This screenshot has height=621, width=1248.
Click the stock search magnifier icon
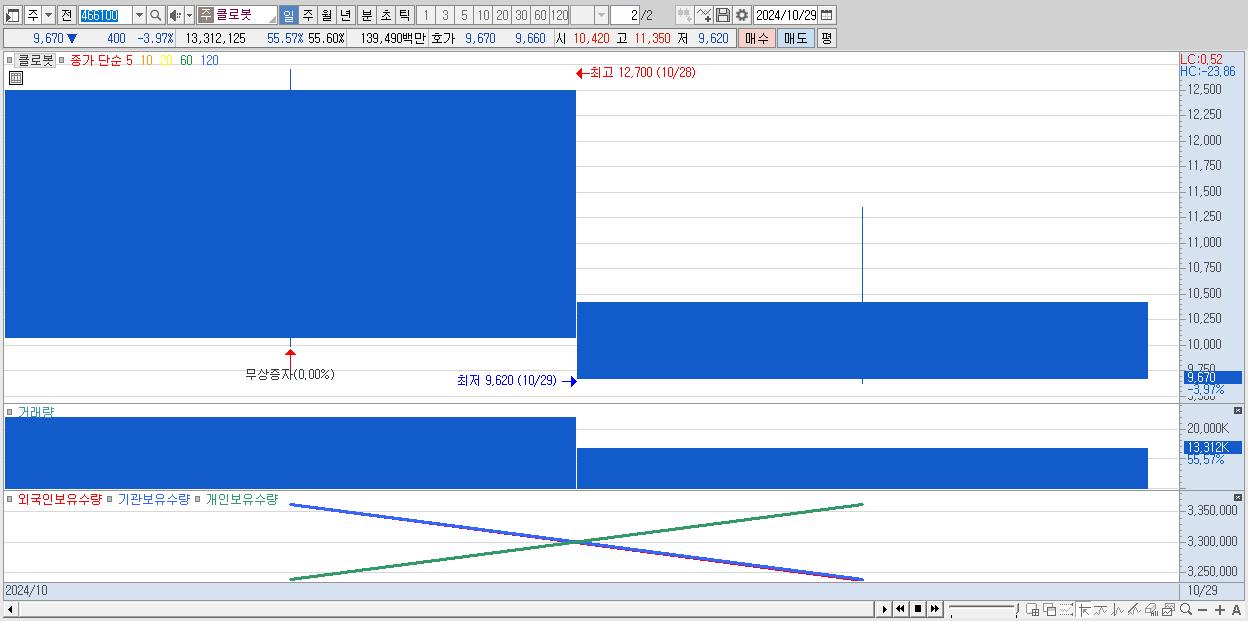click(155, 15)
